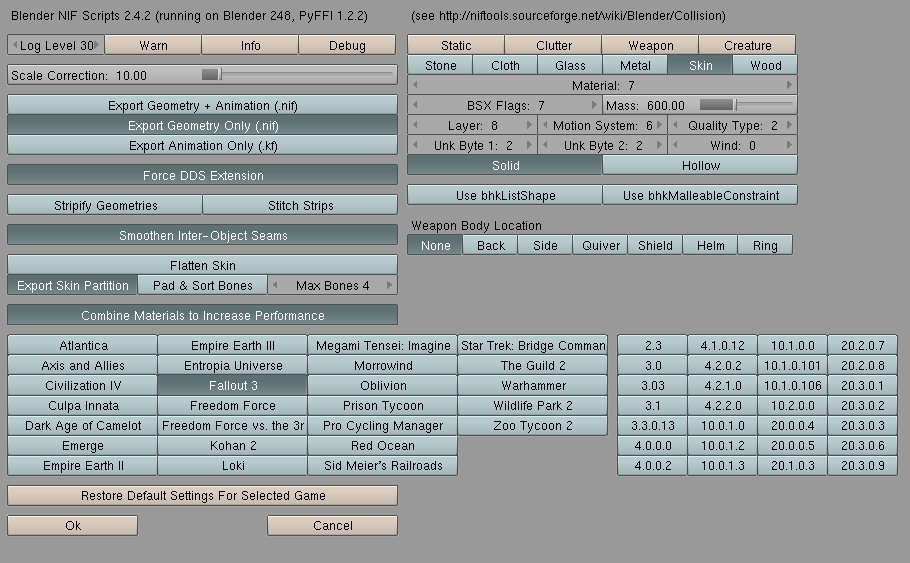This screenshot has height=563, width=910.
Task: Set weapon body location to None
Action: [x=435, y=245]
